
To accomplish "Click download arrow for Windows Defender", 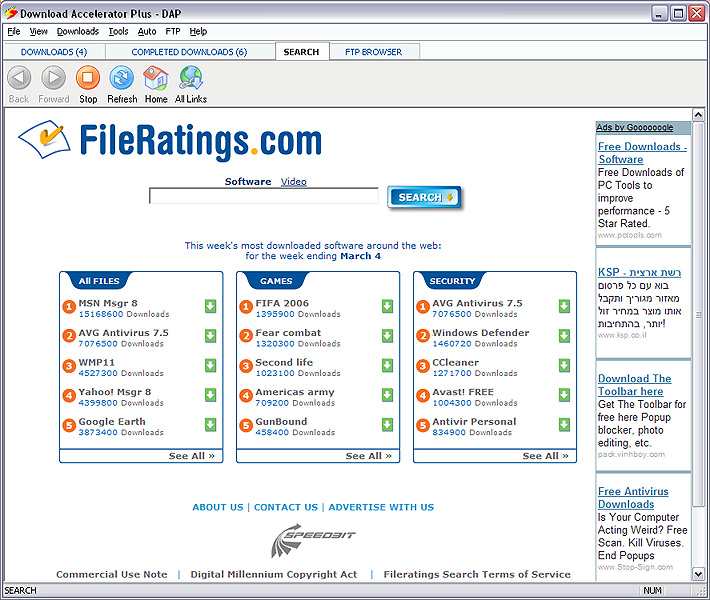I will 564,336.
